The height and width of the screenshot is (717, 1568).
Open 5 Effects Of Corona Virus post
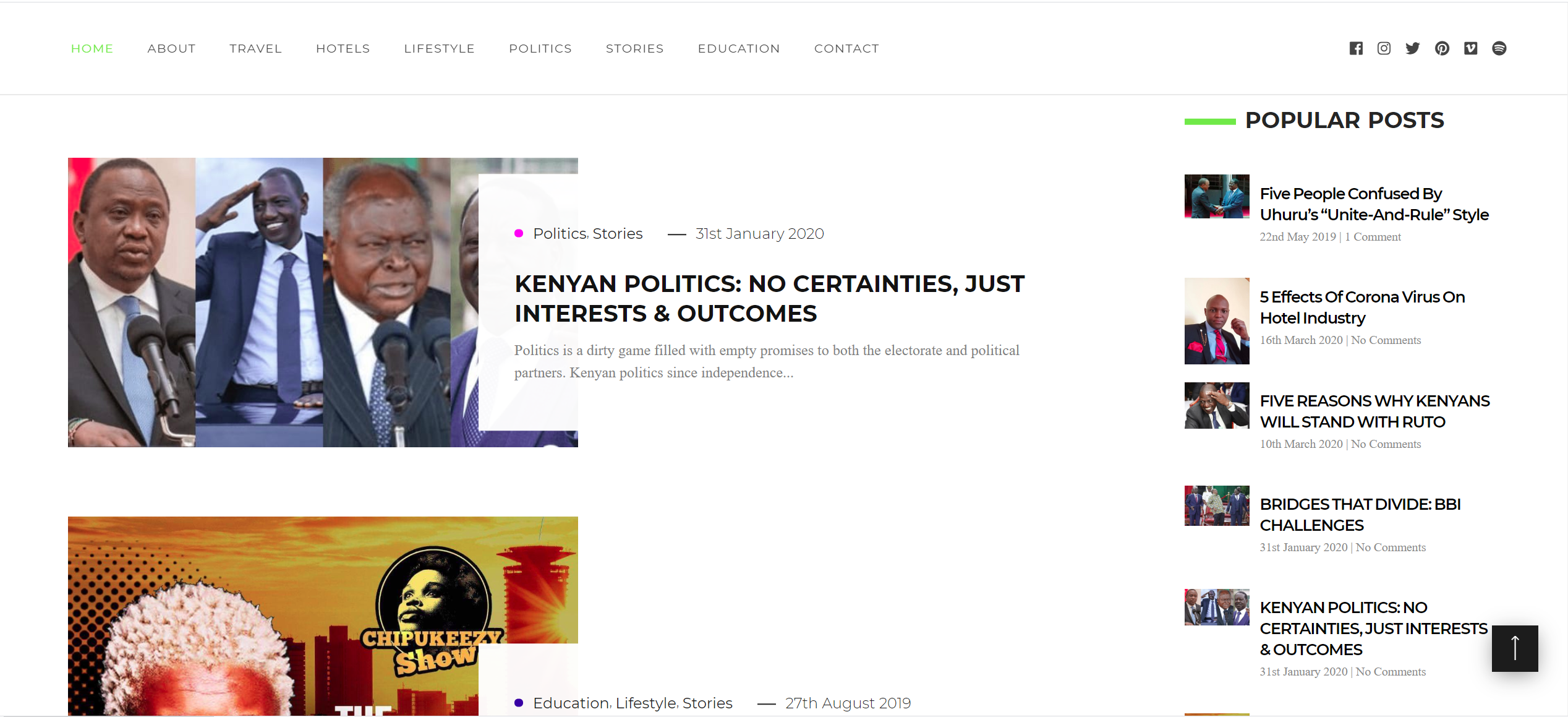(x=1363, y=307)
